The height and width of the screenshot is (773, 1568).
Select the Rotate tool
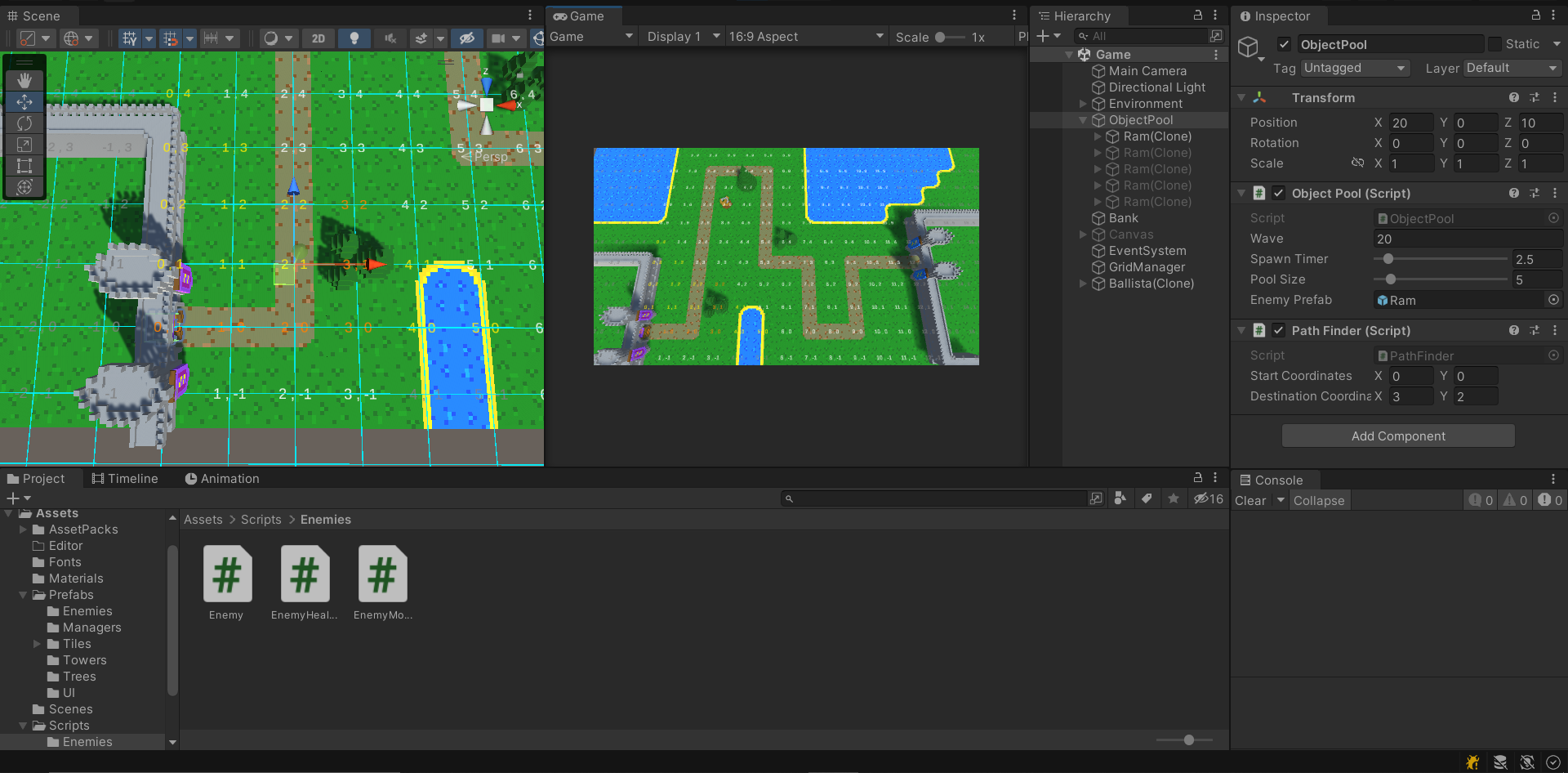[x=24, y=123]
